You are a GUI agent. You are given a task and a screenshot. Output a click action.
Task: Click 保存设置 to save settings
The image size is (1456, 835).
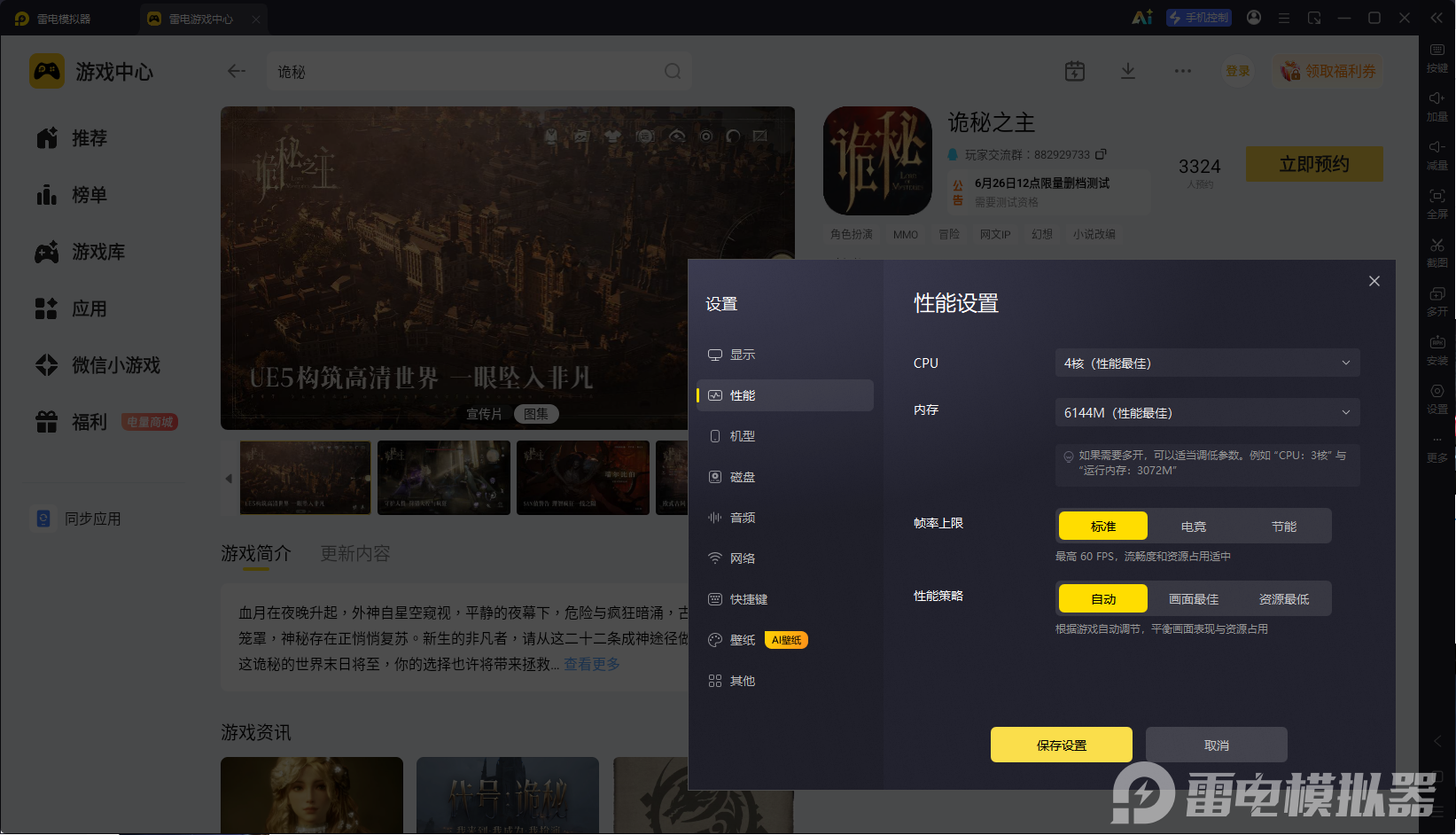1062,745
